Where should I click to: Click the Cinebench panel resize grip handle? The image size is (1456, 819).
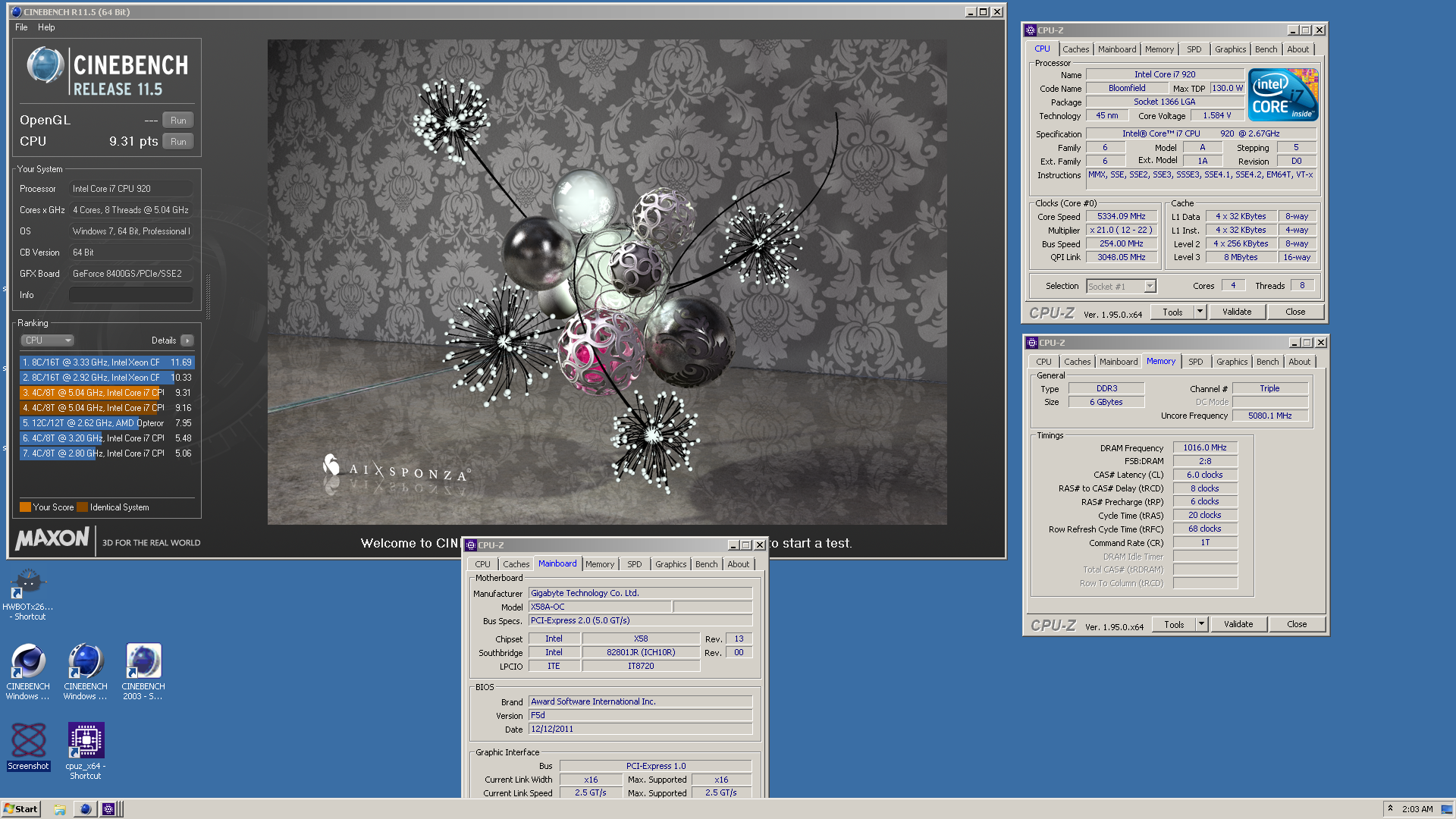208,297
